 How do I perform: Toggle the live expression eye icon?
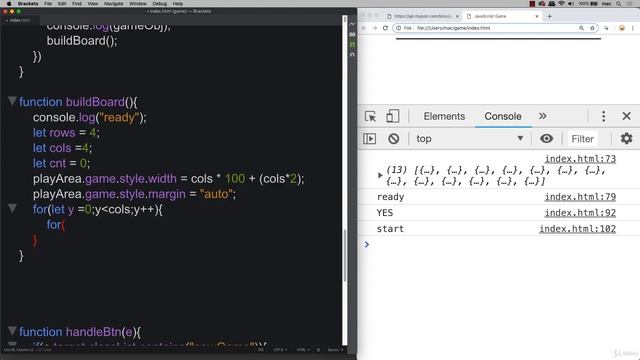click(x=546, y=139)
